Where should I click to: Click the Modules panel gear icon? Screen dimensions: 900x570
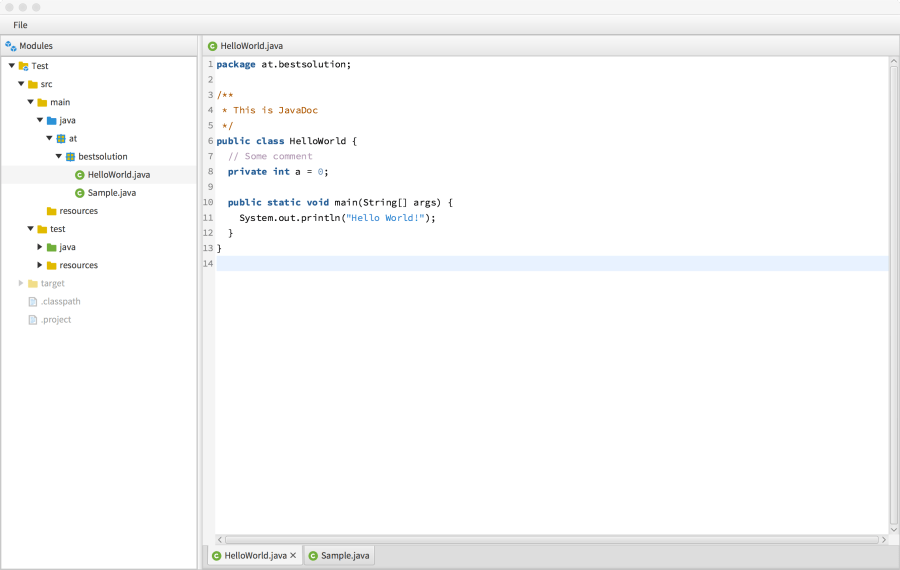10,46
